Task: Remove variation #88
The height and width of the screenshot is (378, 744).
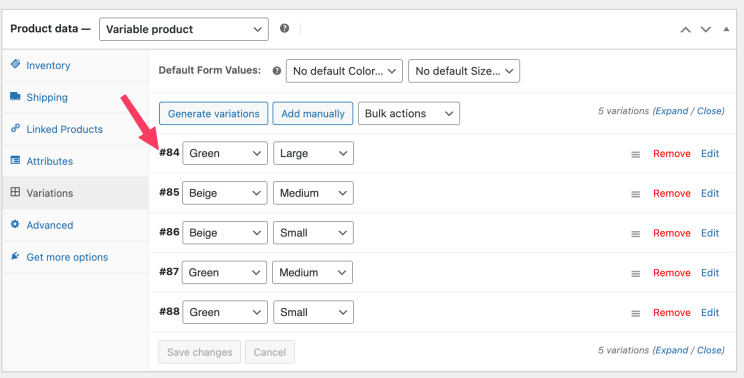Action: pos(671,313)
